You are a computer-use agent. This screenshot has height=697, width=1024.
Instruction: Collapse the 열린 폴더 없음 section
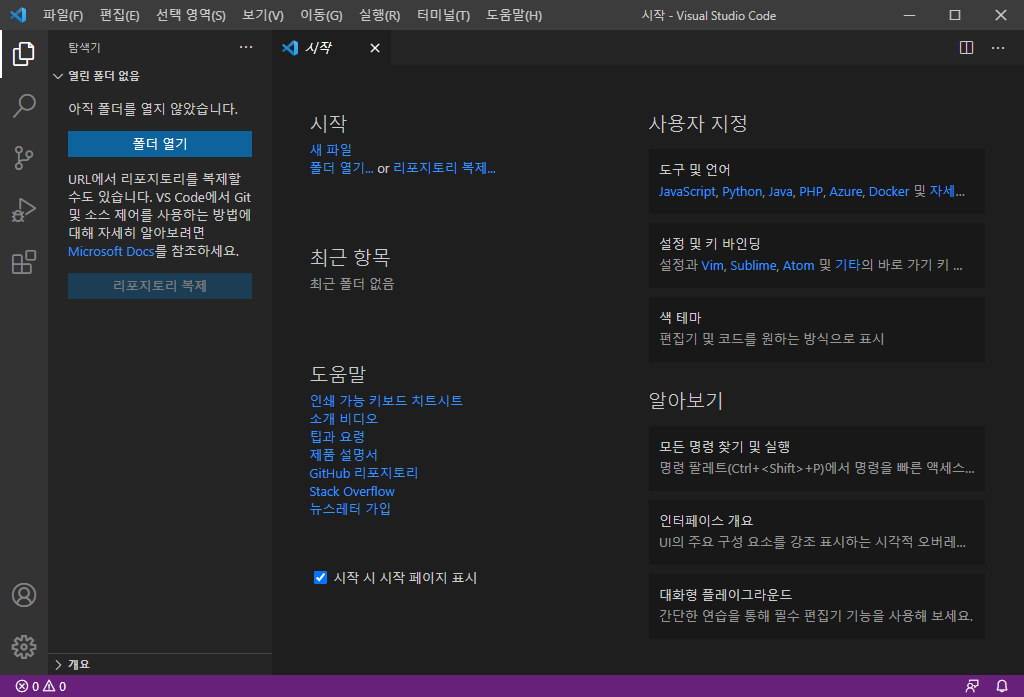[161, 76]
